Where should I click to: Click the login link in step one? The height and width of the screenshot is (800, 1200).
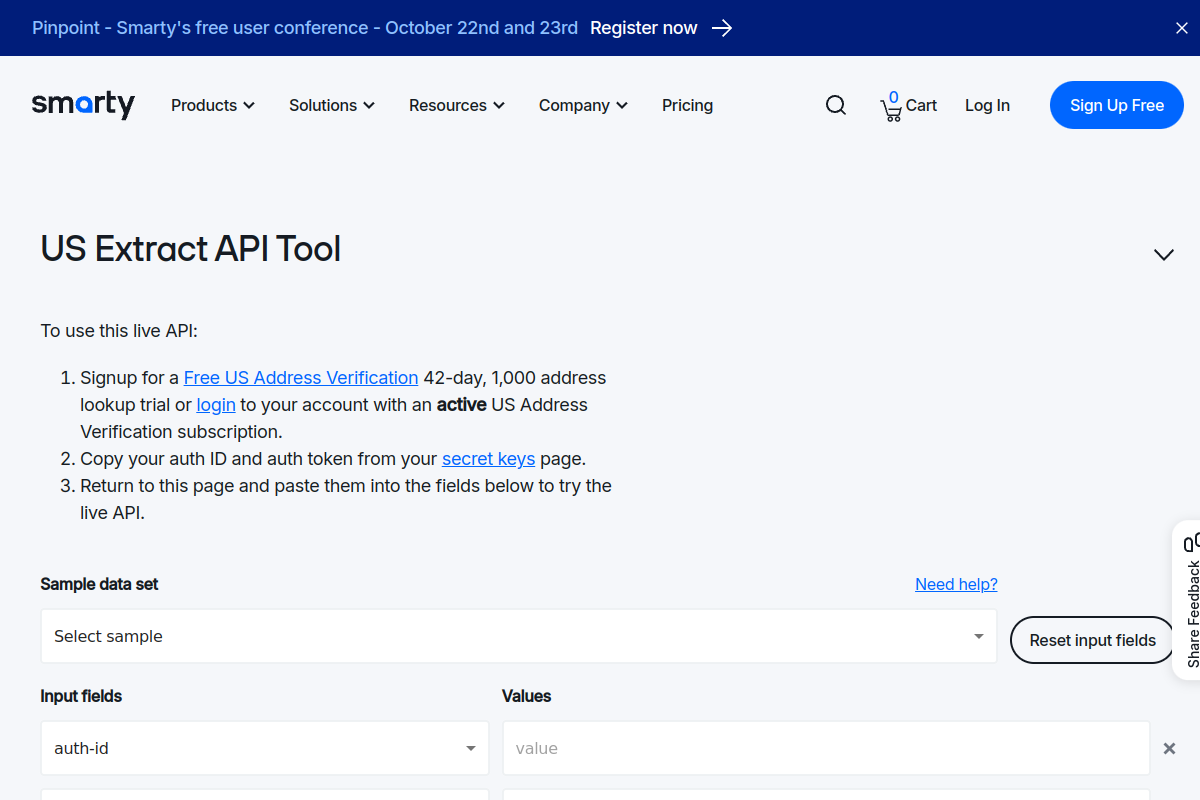(216, 405)
